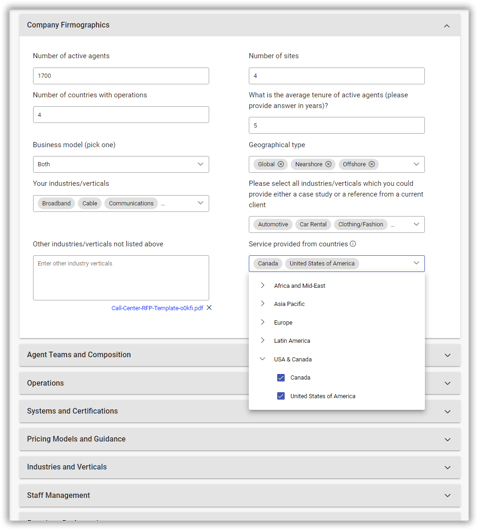Open the case study industries dropdown with Automotive
This screenshot has width=478, height=530.
coord(337,224)
